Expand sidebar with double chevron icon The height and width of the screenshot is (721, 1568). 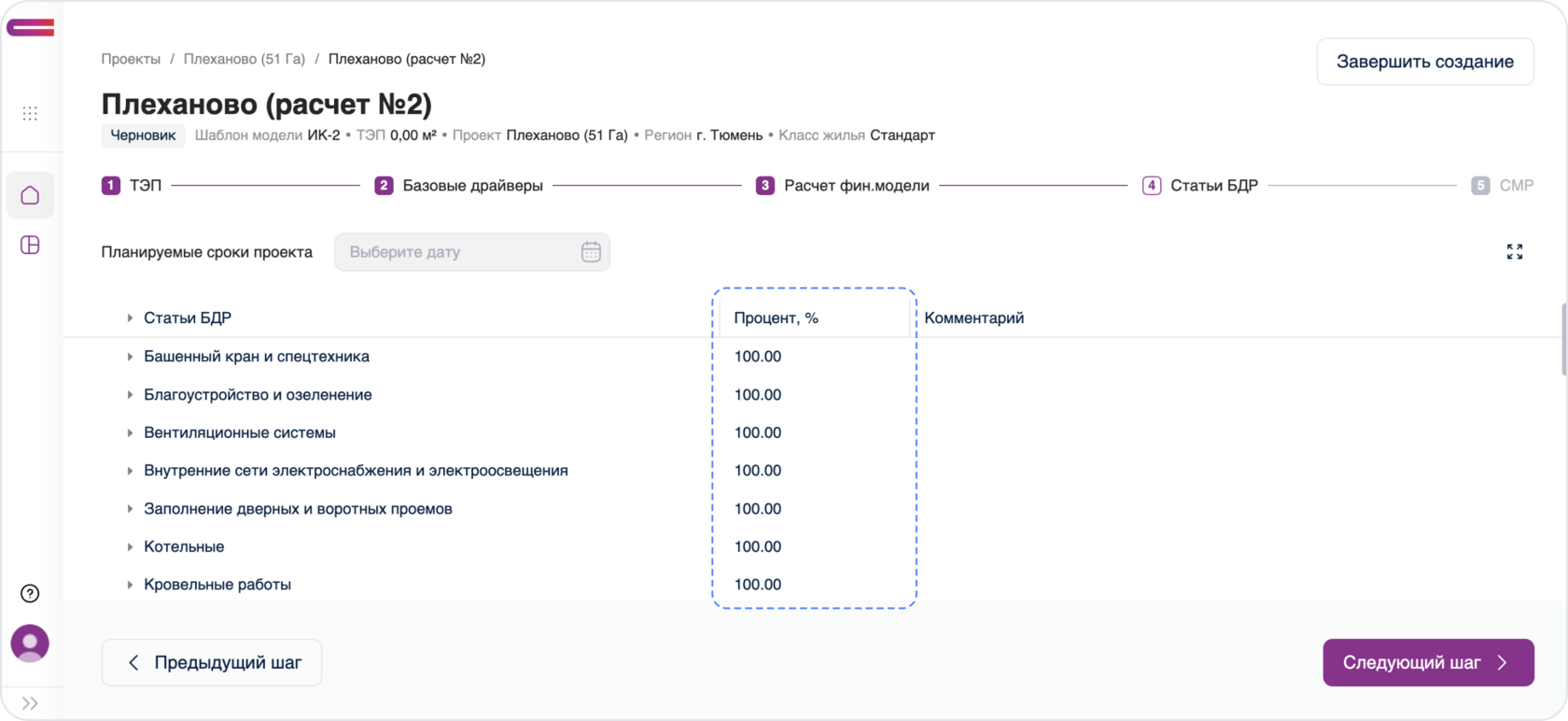(x=30, y=703)
